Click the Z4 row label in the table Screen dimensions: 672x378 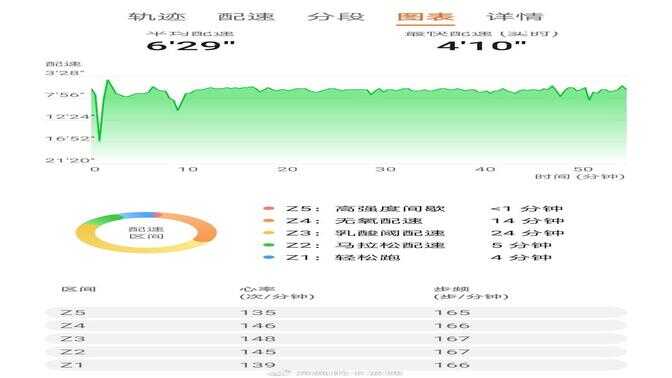click(x=72, y=326)
